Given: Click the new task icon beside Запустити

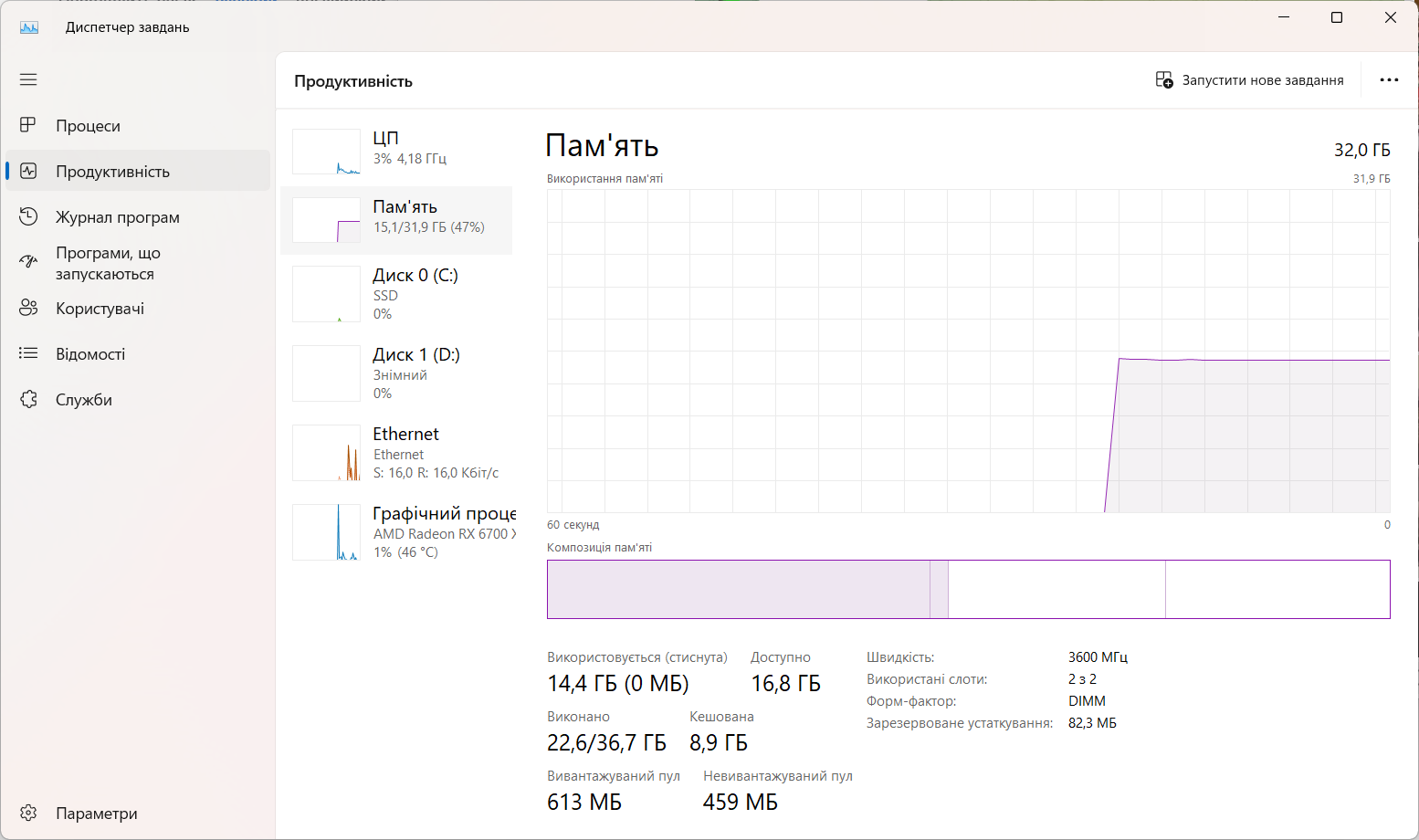Looking at the screenshot, I should [1164, 80].
